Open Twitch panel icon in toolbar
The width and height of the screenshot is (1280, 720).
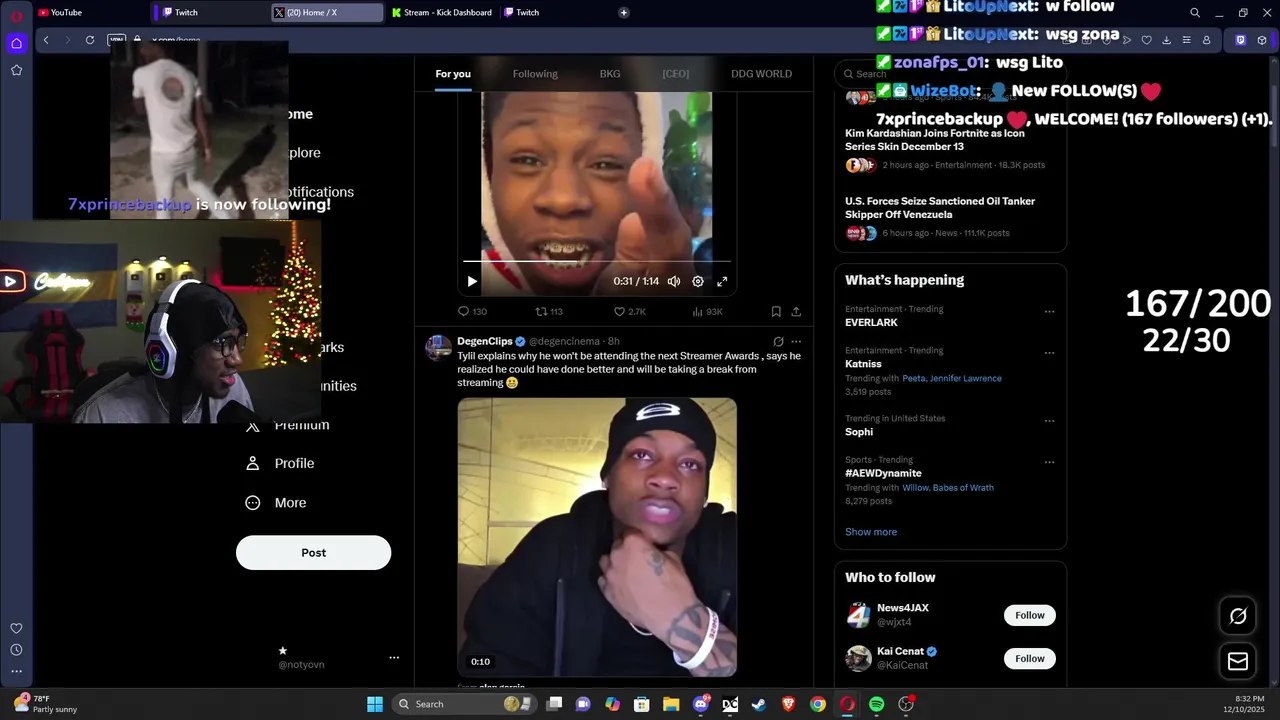coord(1241,40)
